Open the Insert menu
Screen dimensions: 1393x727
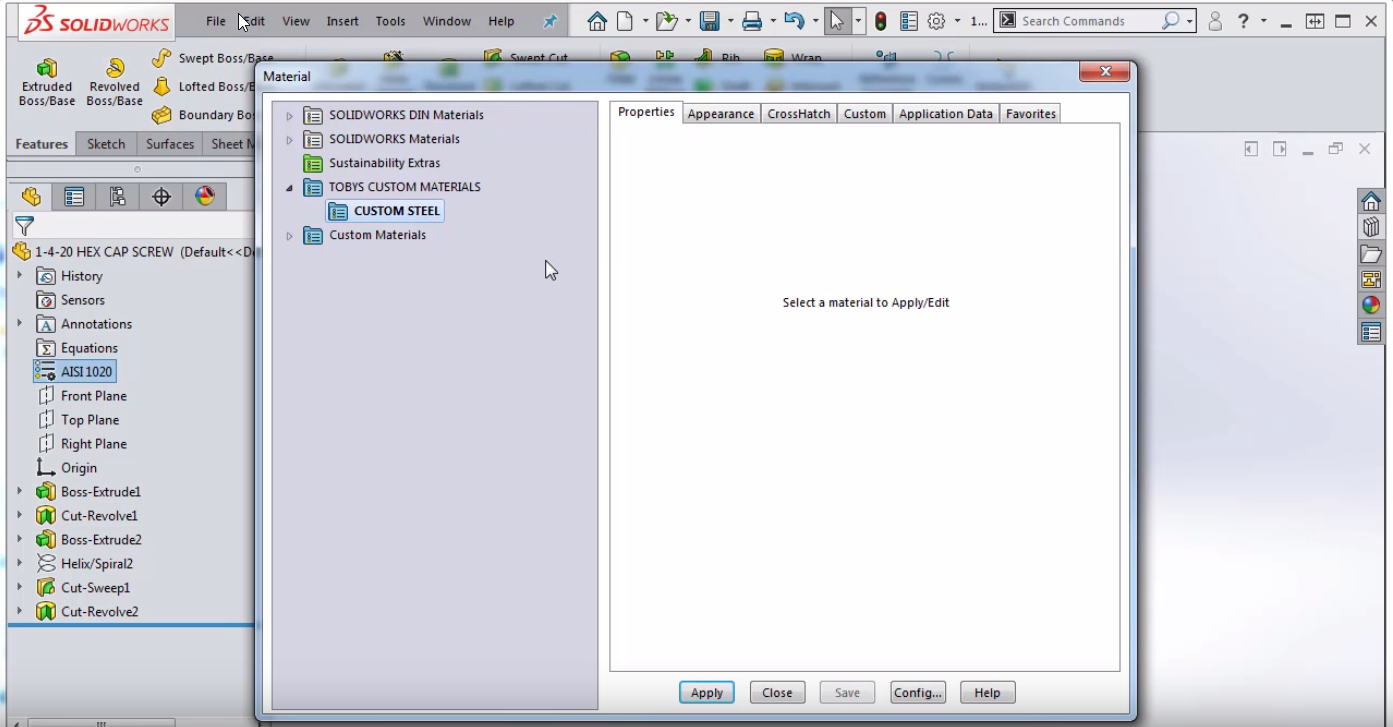click(343, 21)
